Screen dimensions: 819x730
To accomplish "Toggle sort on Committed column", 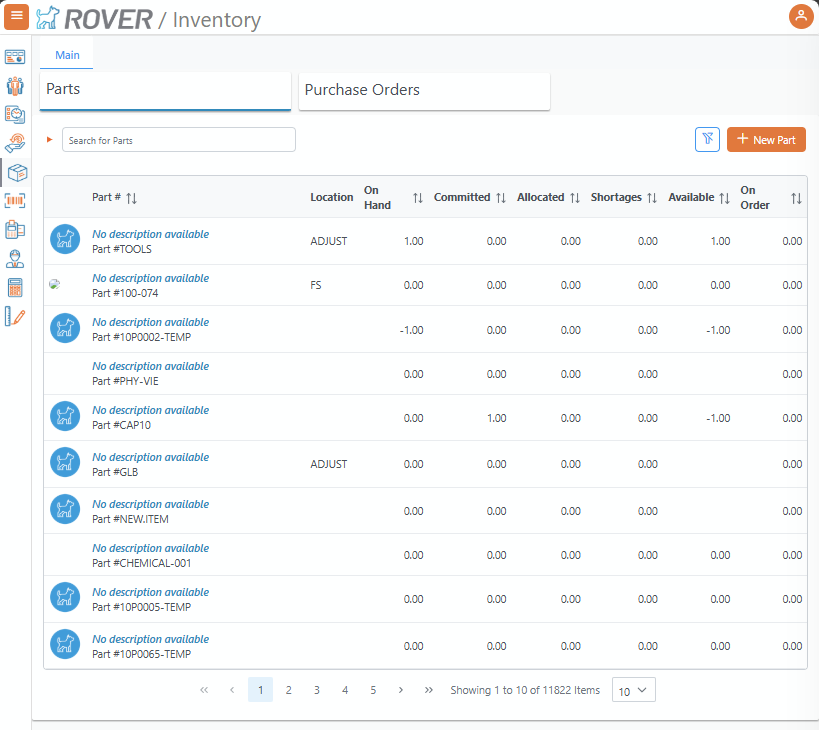I will [501, 198].
